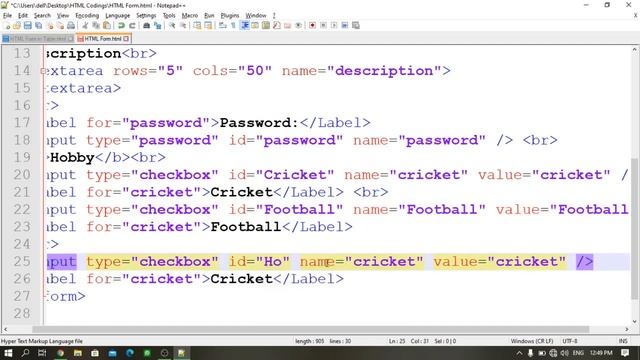This screenshot has width=640, height=360.
Task: Open the Edit menu
Action: pos(23,16)
